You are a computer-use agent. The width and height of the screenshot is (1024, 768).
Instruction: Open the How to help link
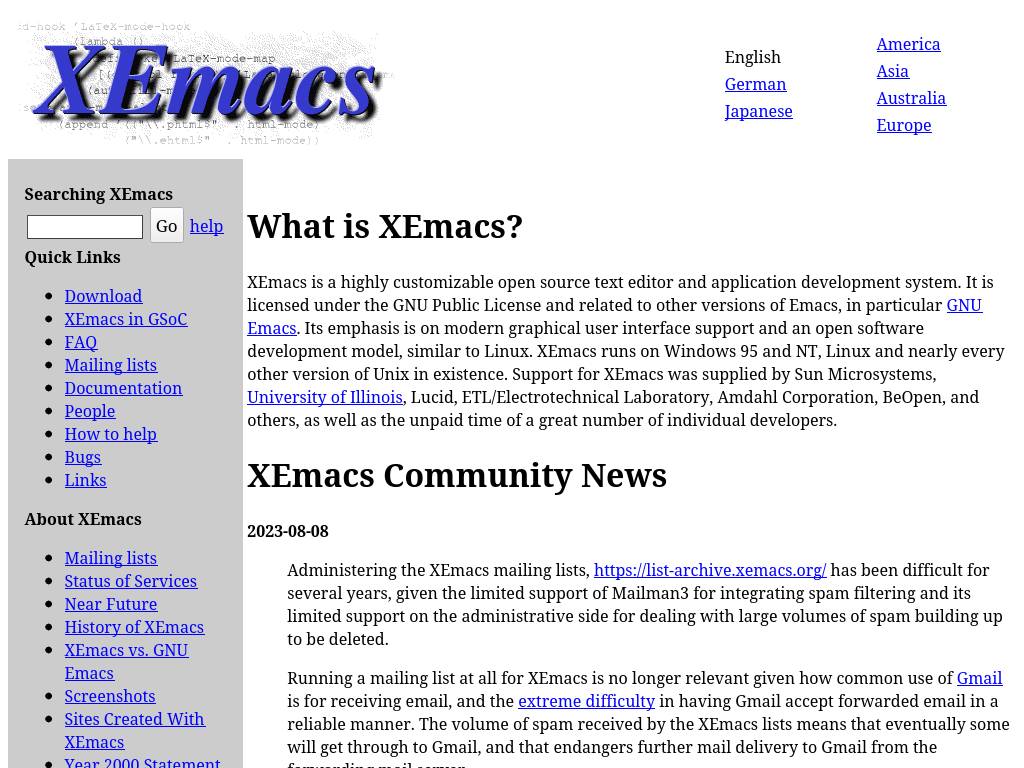click(x=110, y=434)
